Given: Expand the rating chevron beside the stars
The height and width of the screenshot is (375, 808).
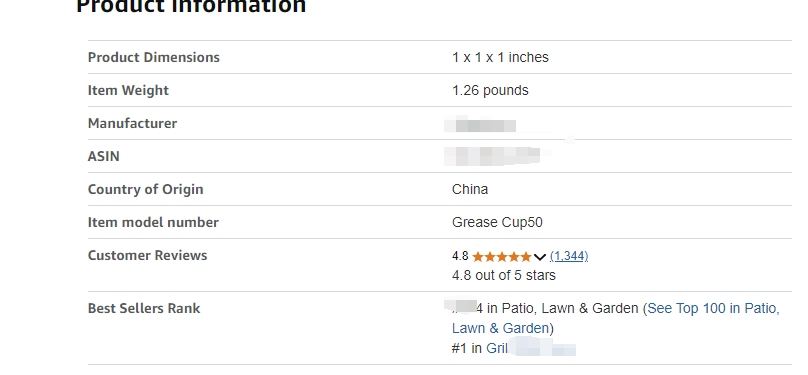Looking at the screenshot, I should coord(540,257).
